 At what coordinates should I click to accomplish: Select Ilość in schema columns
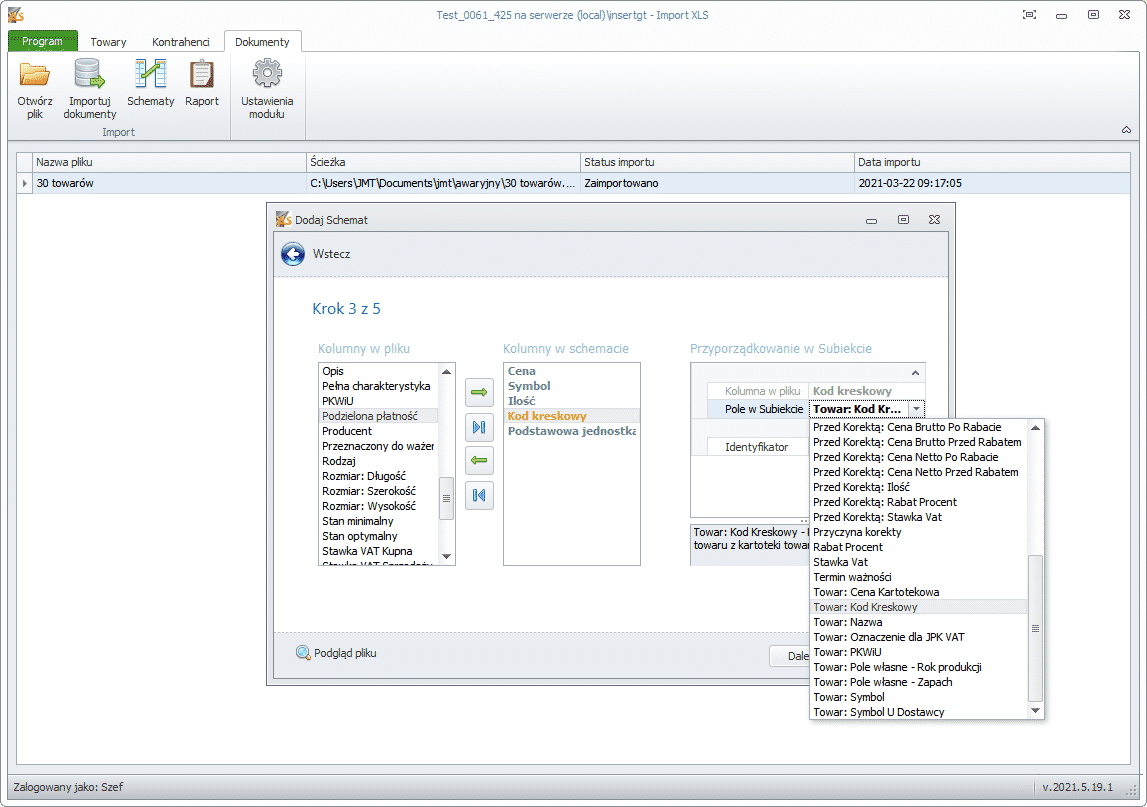(571, 401)
